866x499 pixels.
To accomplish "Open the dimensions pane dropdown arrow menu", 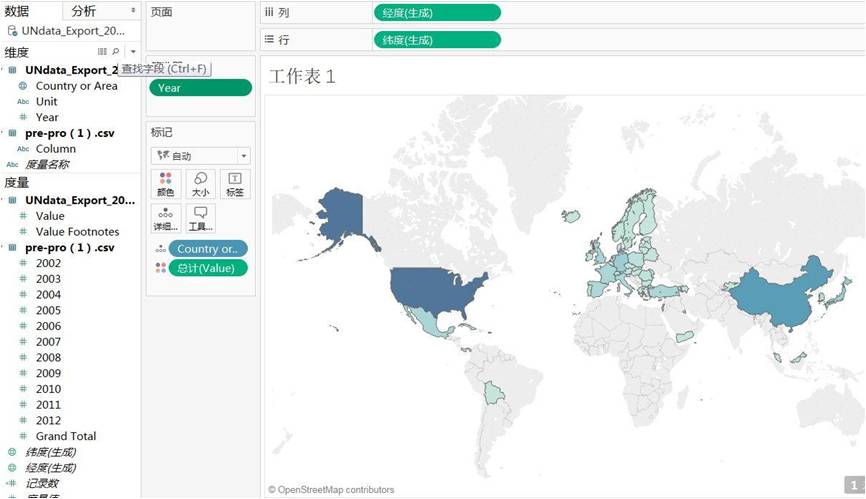I will 133,51.
